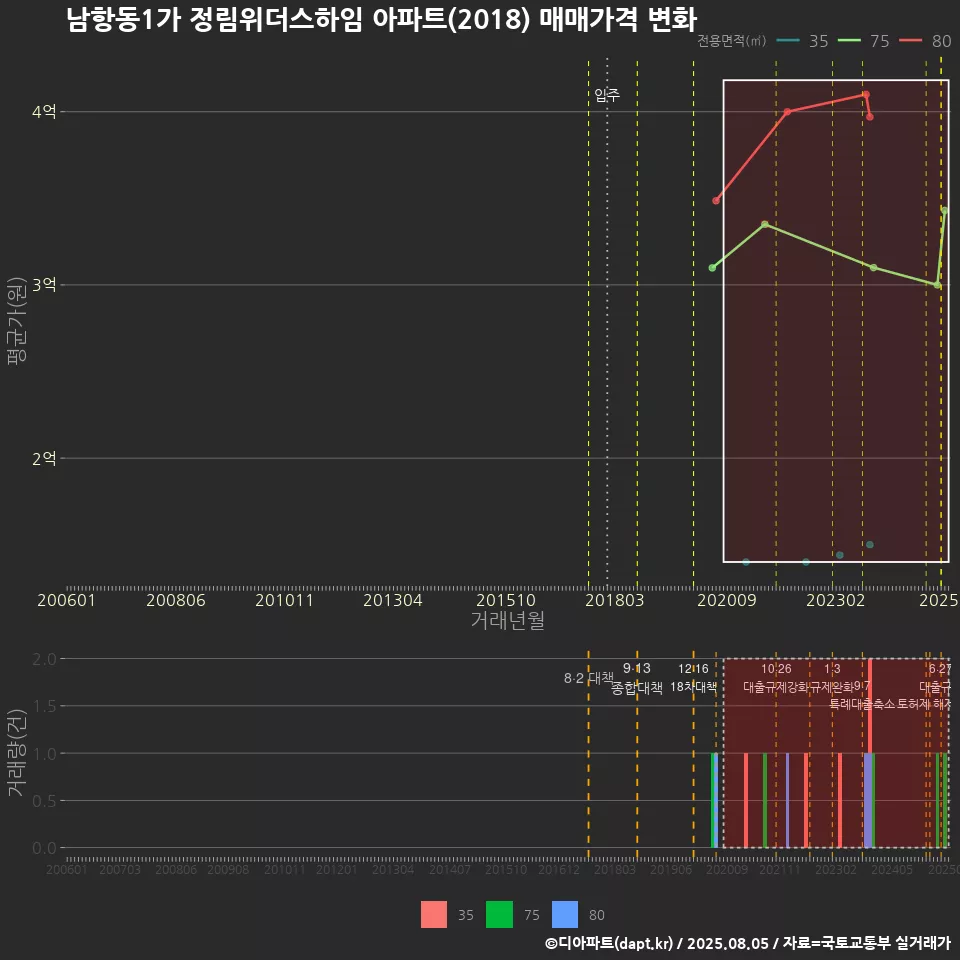Click the green 75 bar legend swatch
The height and width of the screenshot is (960, 960).
[x=499, y=915]
